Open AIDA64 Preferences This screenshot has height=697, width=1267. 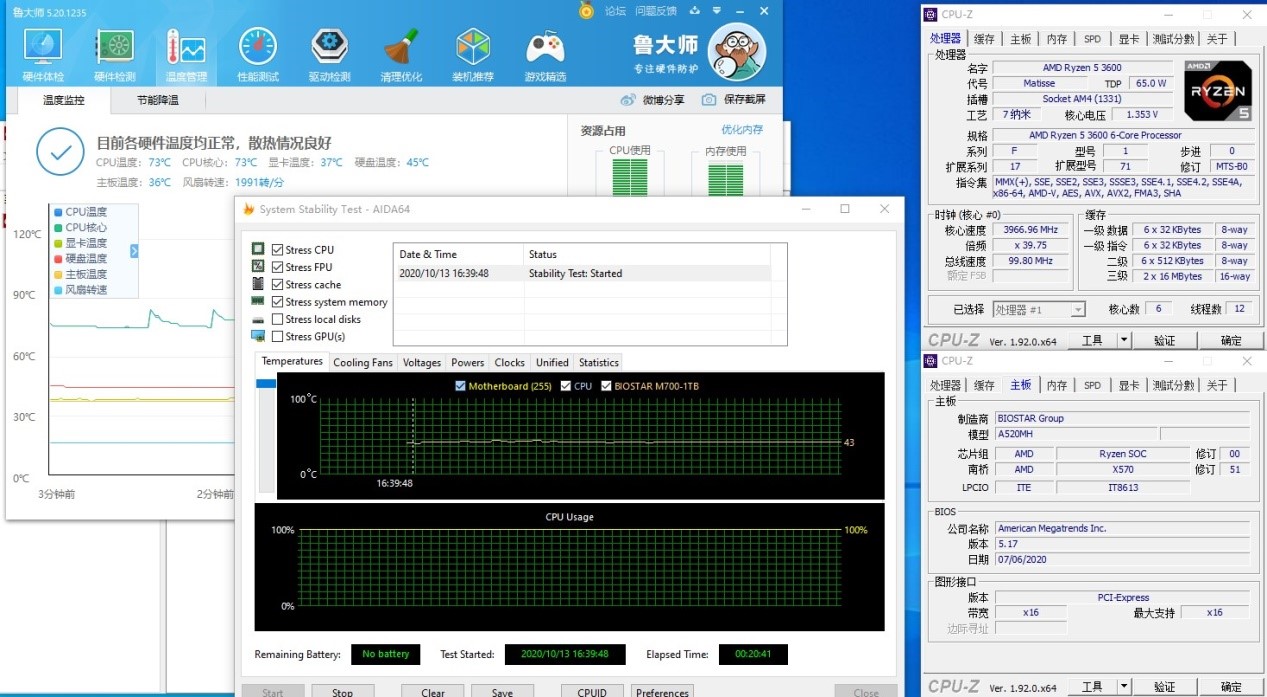coord(662,692)
